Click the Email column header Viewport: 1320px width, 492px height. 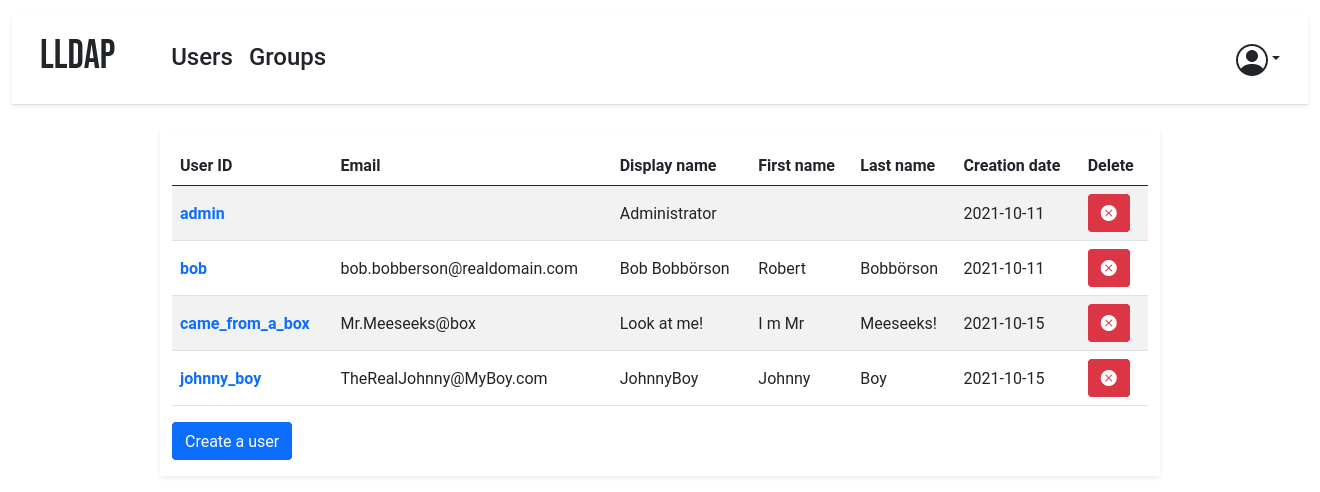360,165
